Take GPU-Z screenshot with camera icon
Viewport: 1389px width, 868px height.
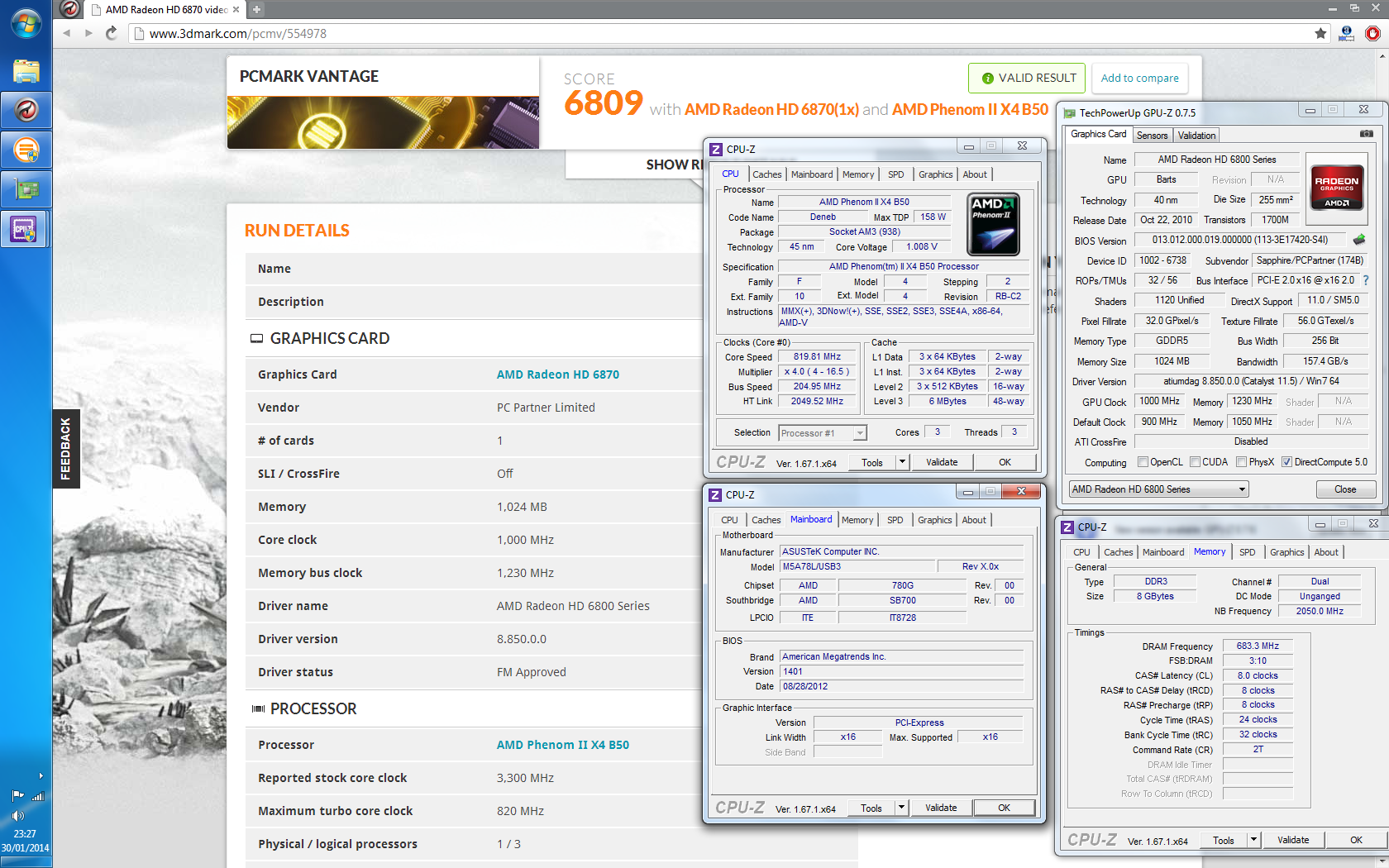(x=1367, y=133)
